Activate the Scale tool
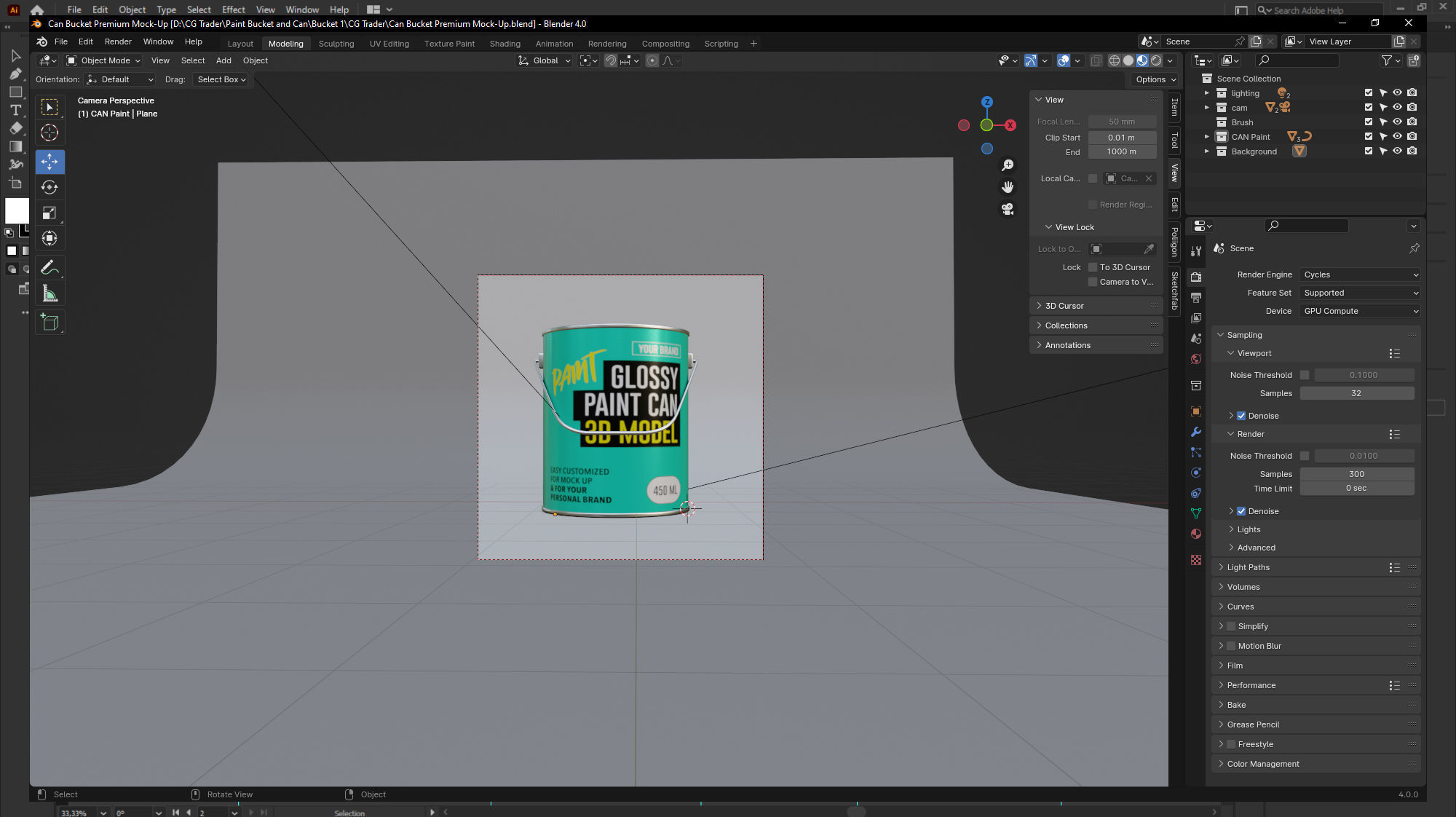 click(x=50, y=213)
